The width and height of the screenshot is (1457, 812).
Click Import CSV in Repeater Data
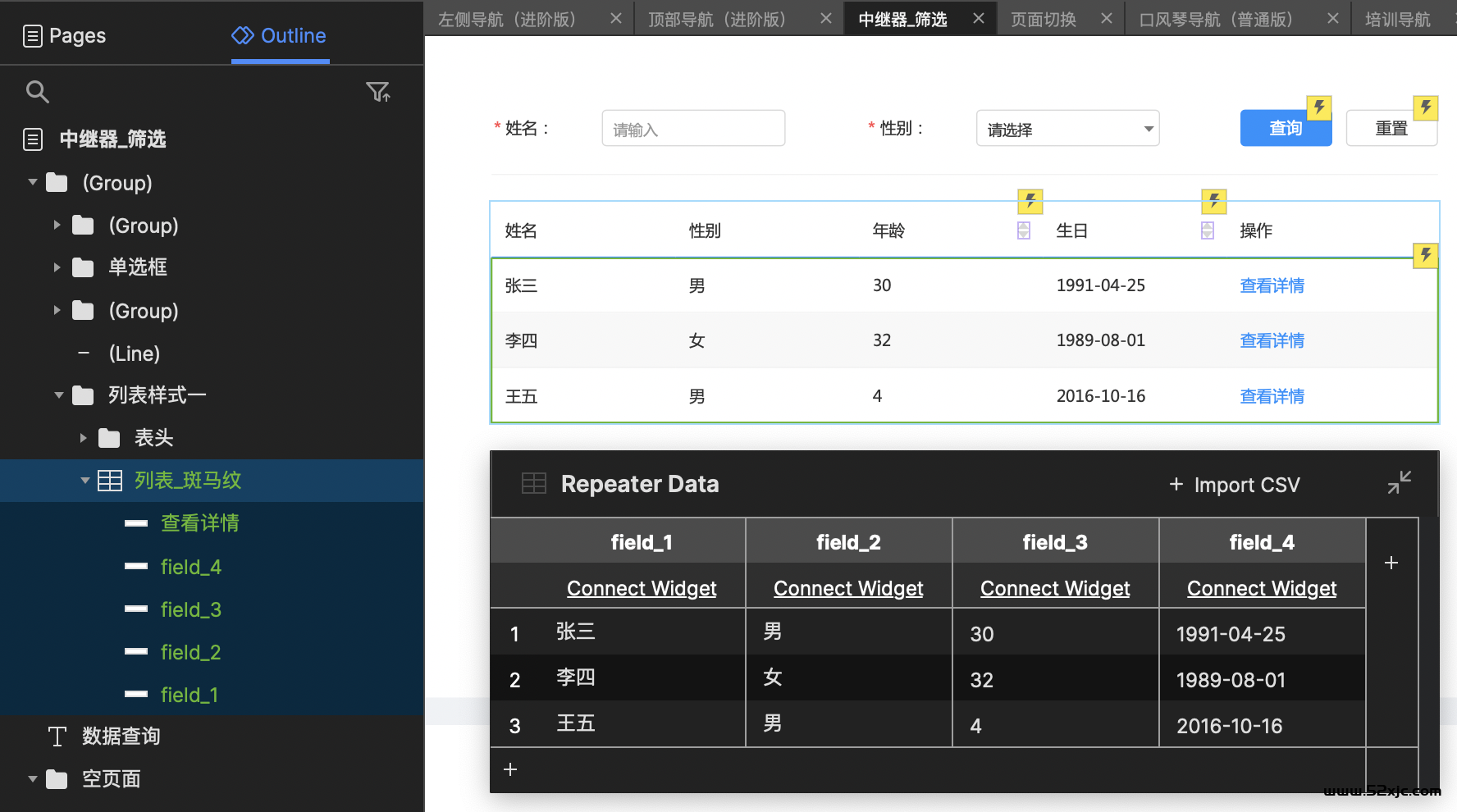tap(1235, 485)
